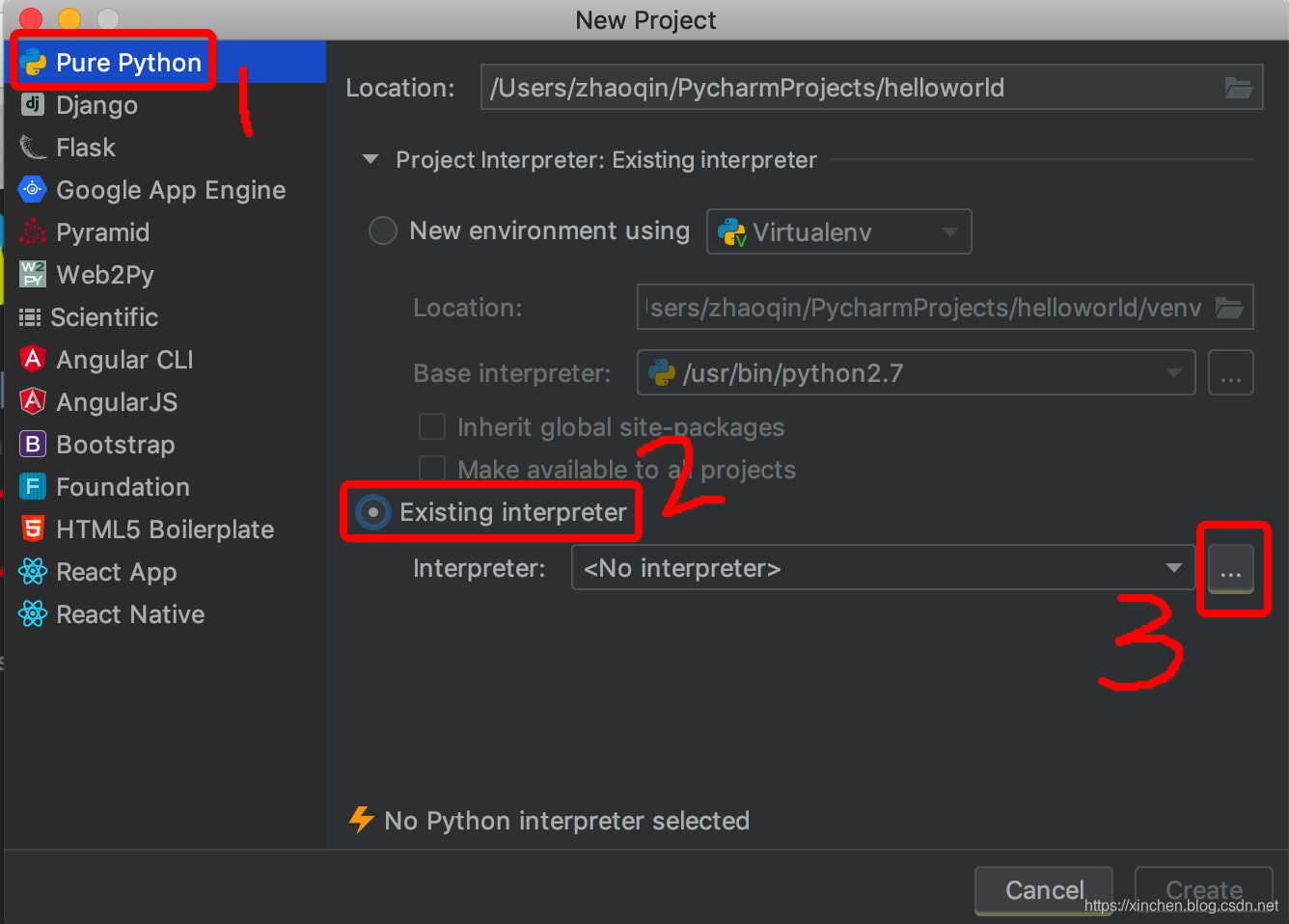This screenshot has height=924, width=1289.
Task: Select Django project type
Action: point(165,104)
